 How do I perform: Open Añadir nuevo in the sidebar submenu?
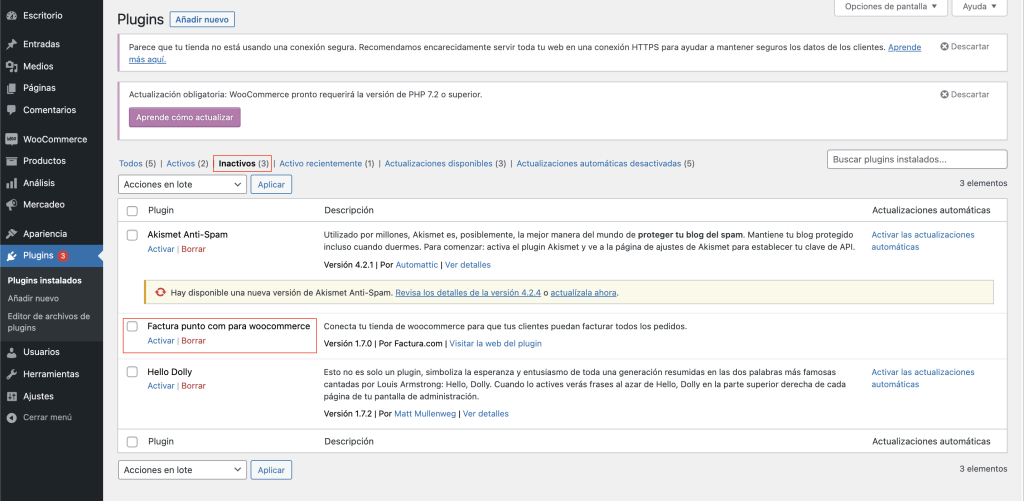point(33,299)
